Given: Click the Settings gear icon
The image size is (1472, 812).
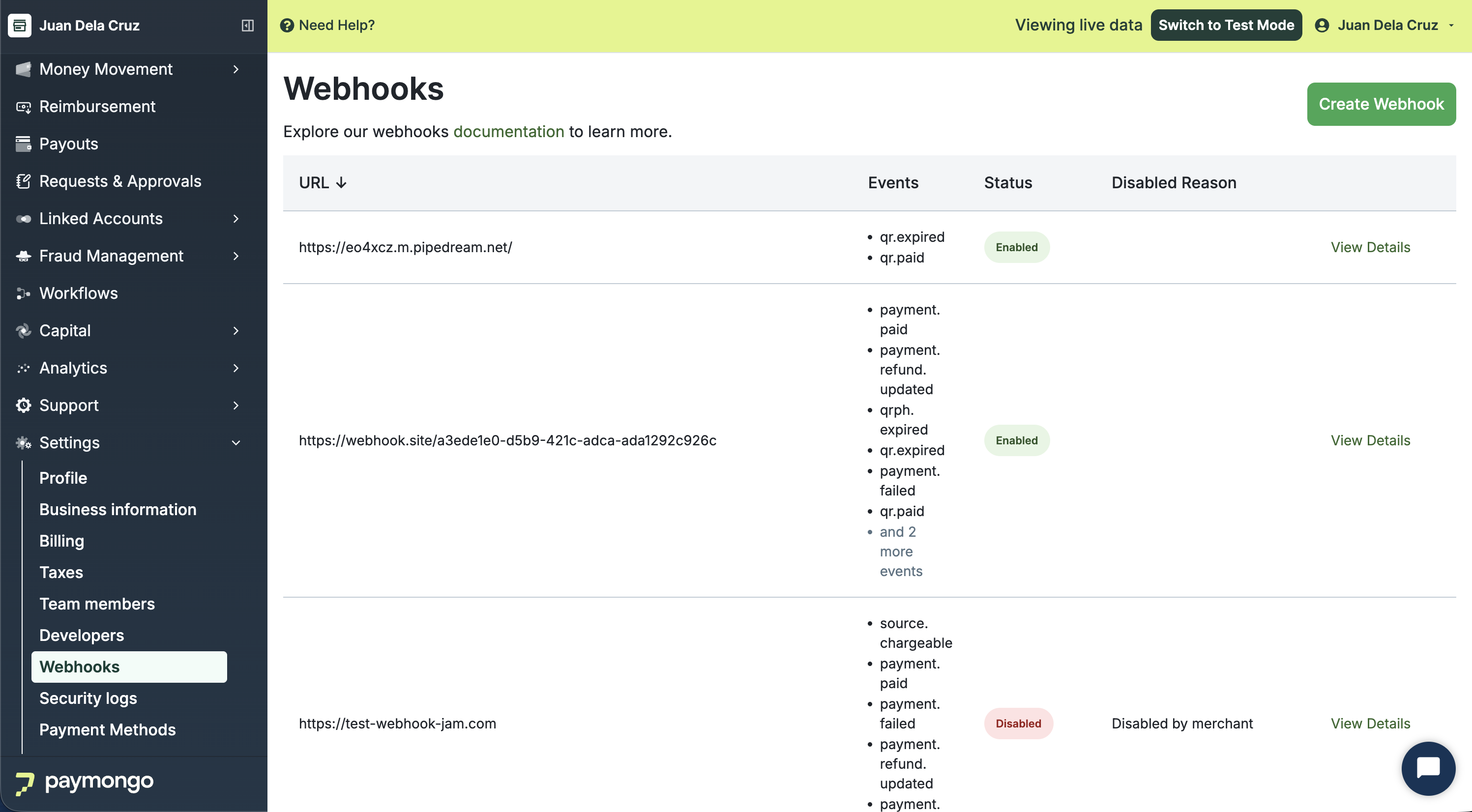Looking at the screenshot, I should coord(24,443).
